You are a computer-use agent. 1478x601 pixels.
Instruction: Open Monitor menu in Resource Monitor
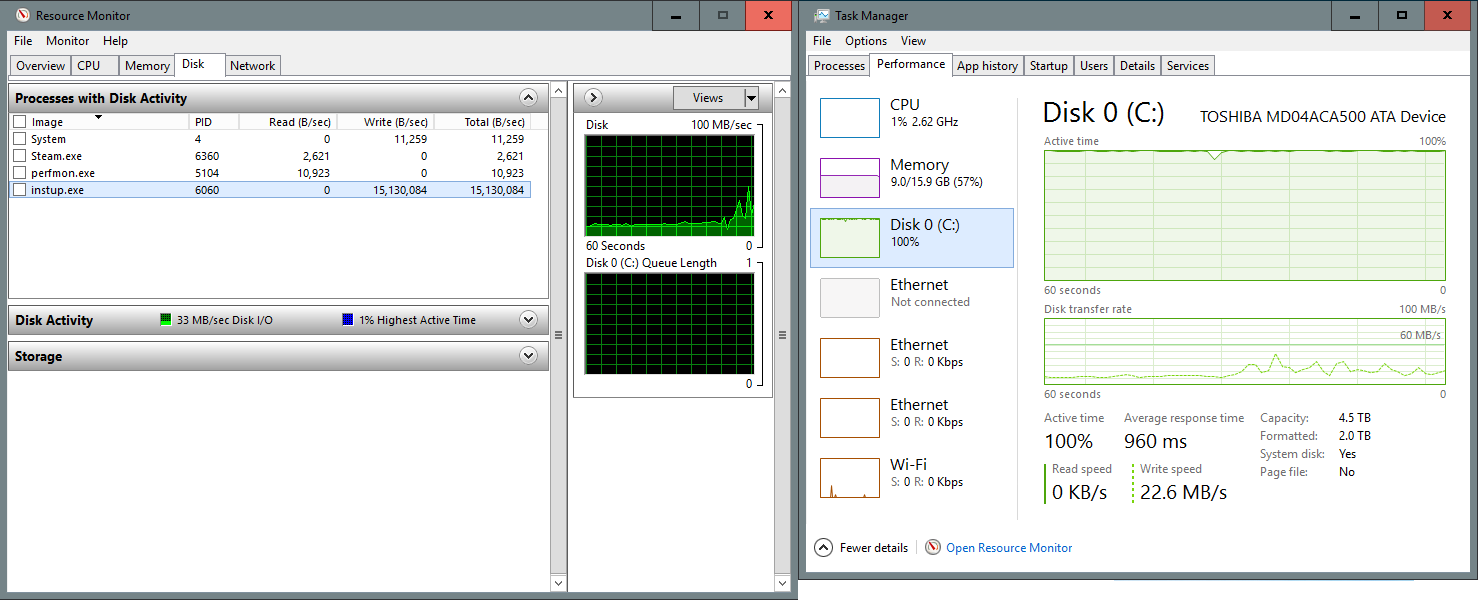pos(68,41)
